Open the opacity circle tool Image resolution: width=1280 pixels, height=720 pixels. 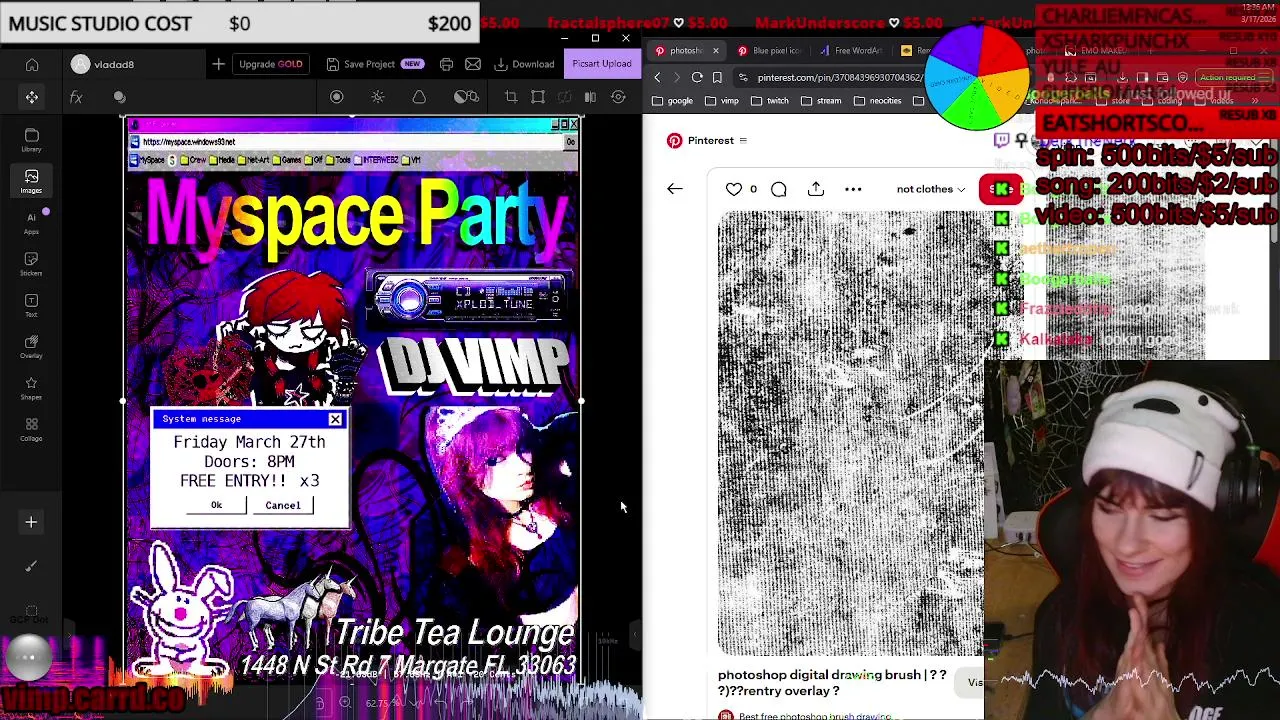tap(337, 97)
